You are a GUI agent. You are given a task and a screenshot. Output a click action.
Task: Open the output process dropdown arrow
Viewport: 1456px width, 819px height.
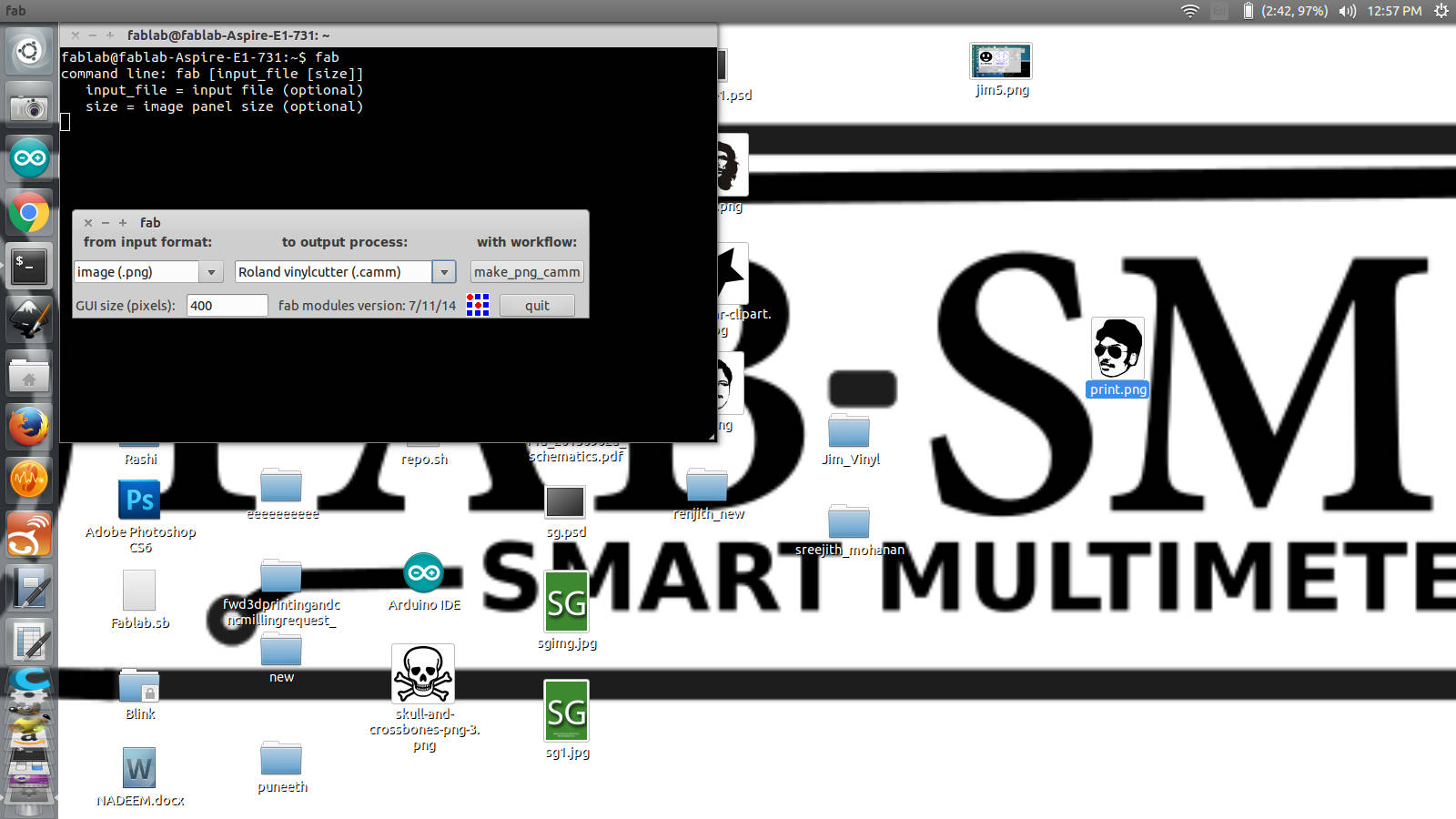(444, 272)
